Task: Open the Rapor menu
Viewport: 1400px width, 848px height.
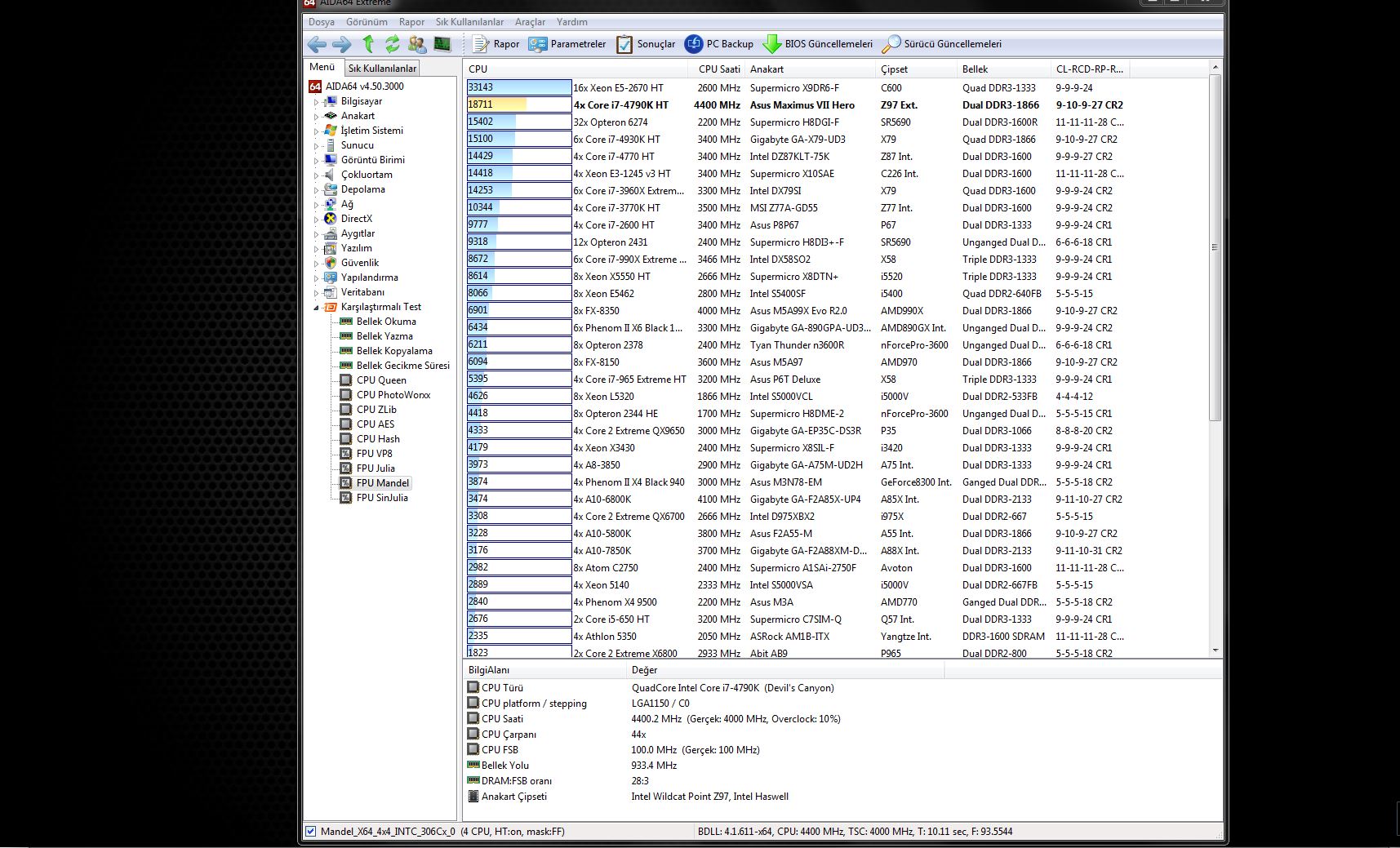Action: pos(411,22)
